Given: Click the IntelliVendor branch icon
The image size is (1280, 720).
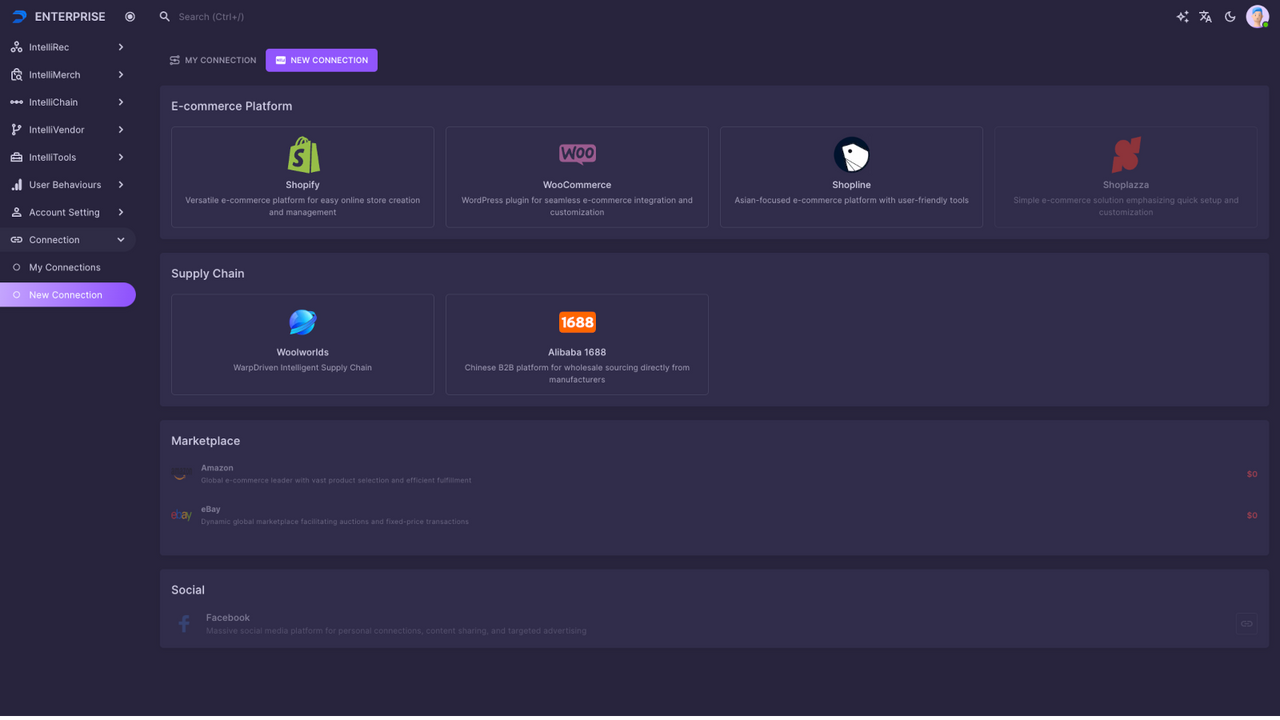Looking at the screenshot, I should tap(16, 130).
